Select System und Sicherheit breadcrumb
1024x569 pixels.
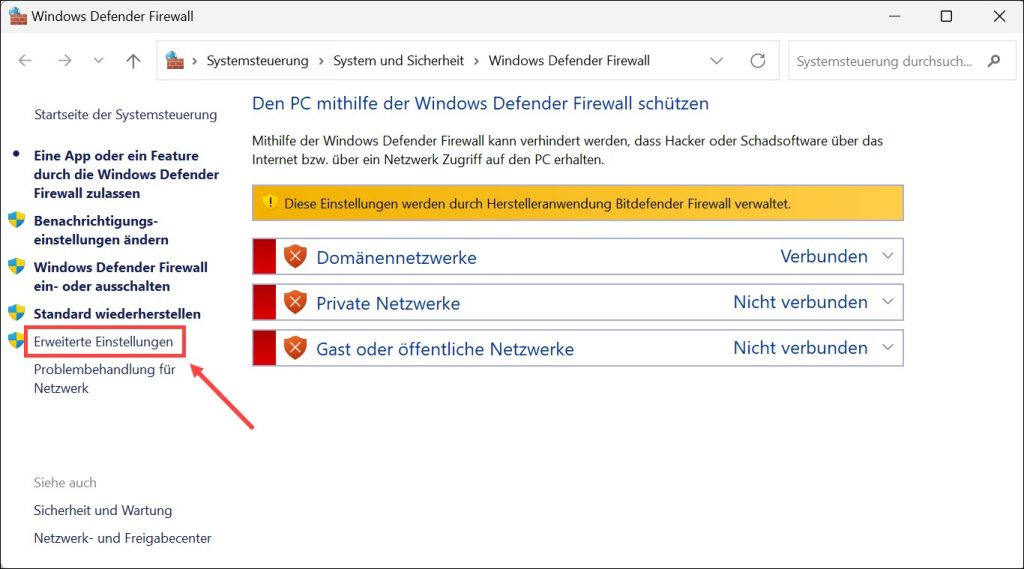click(398, 61)
